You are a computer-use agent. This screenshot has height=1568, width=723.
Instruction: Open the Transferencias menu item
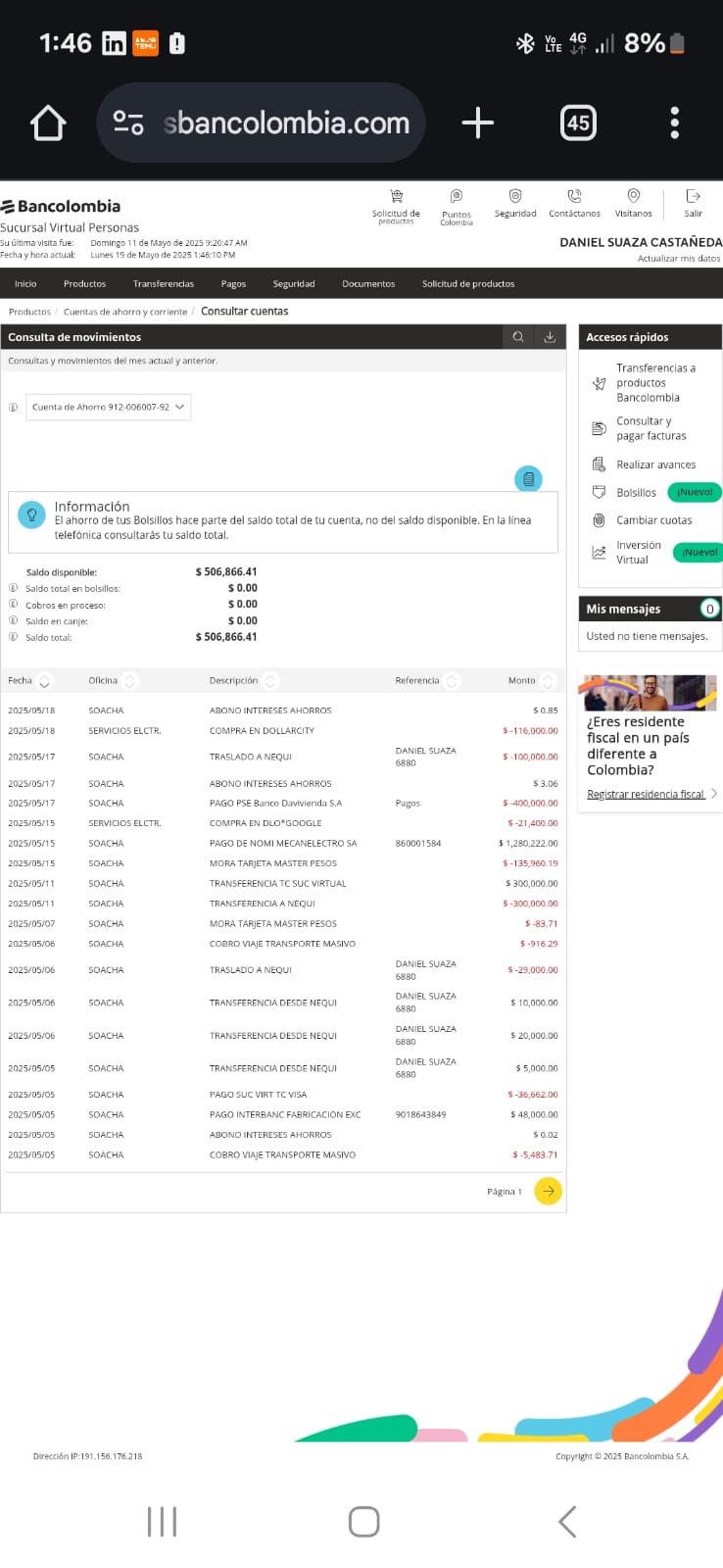tap(164, 284)
